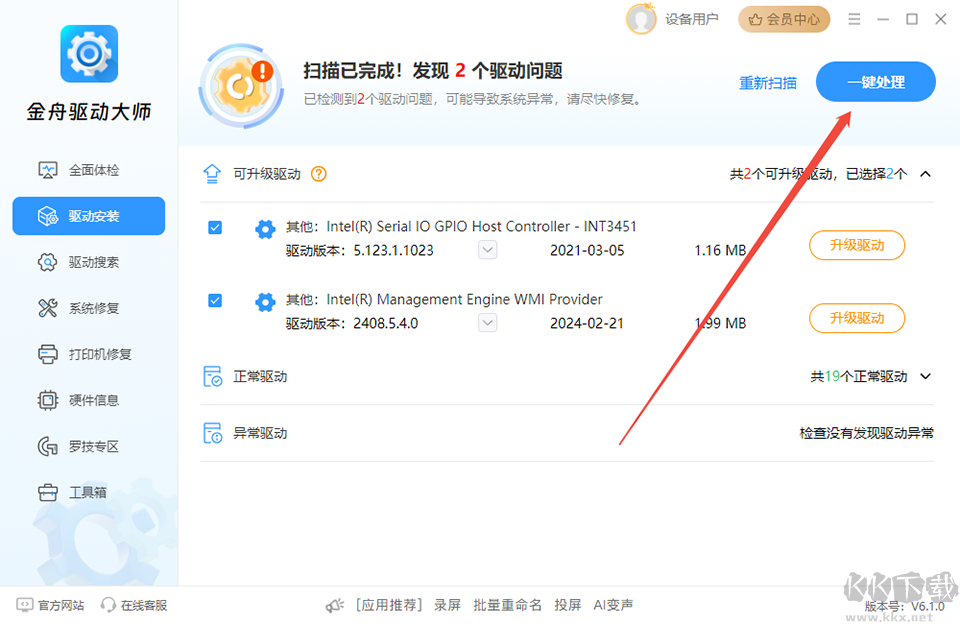Click the 2021-03-05 driver date
This screenshot has width=960, height=624.
click(587, 250)
